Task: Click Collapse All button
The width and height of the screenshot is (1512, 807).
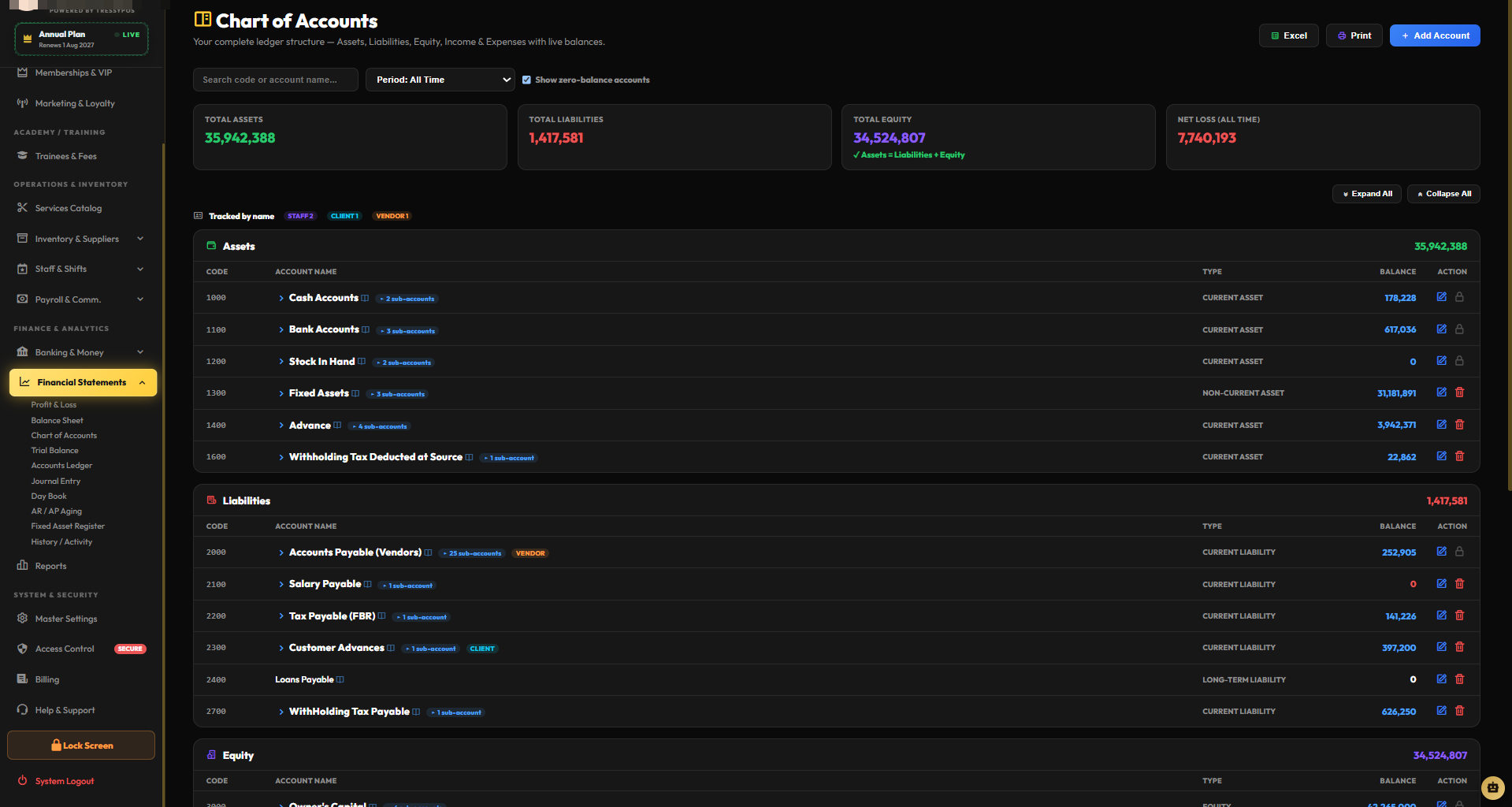Action: tap(1443, 194)
